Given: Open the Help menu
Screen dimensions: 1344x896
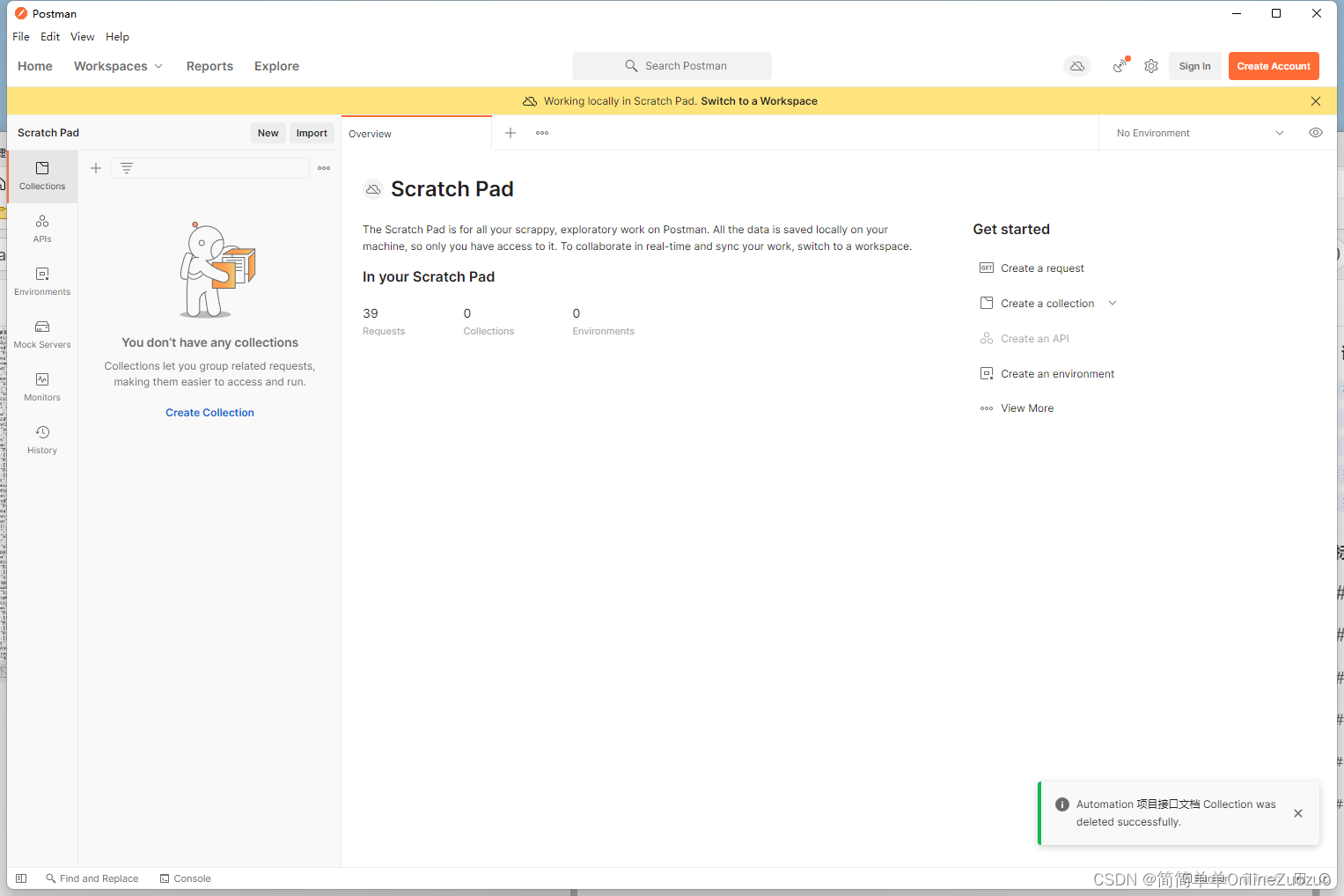Looking at the screenshot, I should (117, 37).
